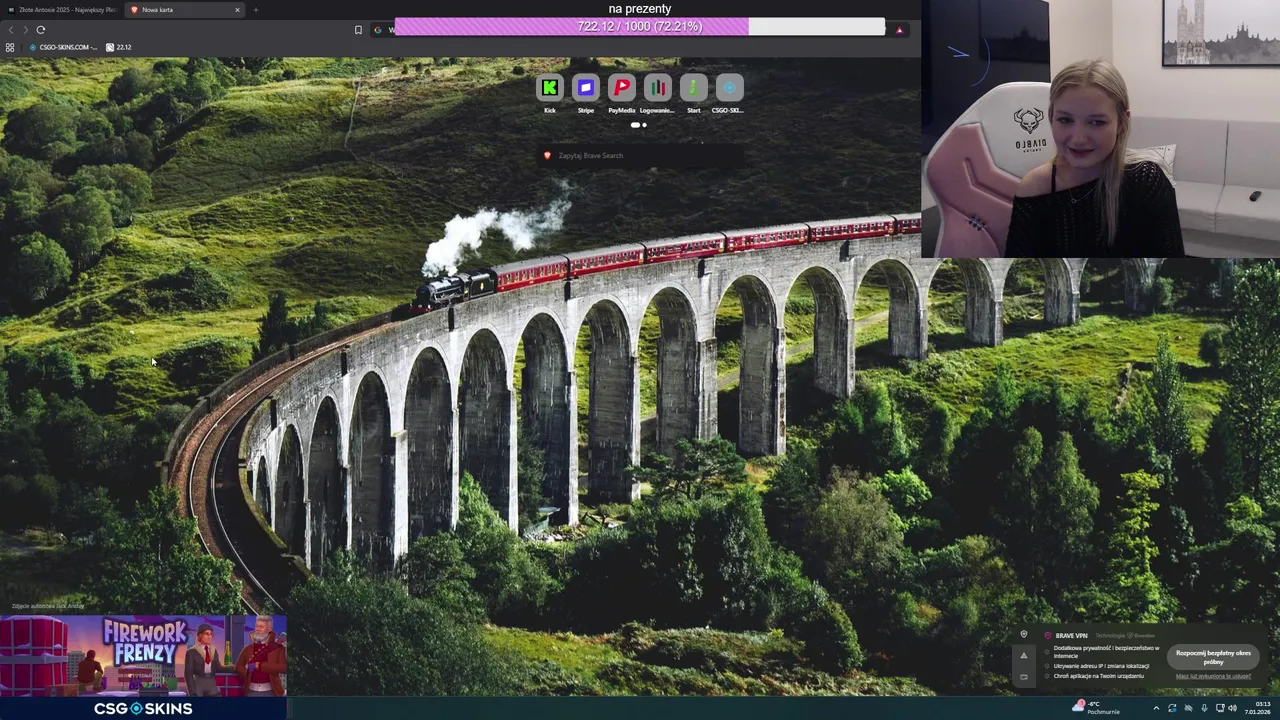Close the Nowa karta tab
This screenshot has height=720, width=1280.
point(237,10)
